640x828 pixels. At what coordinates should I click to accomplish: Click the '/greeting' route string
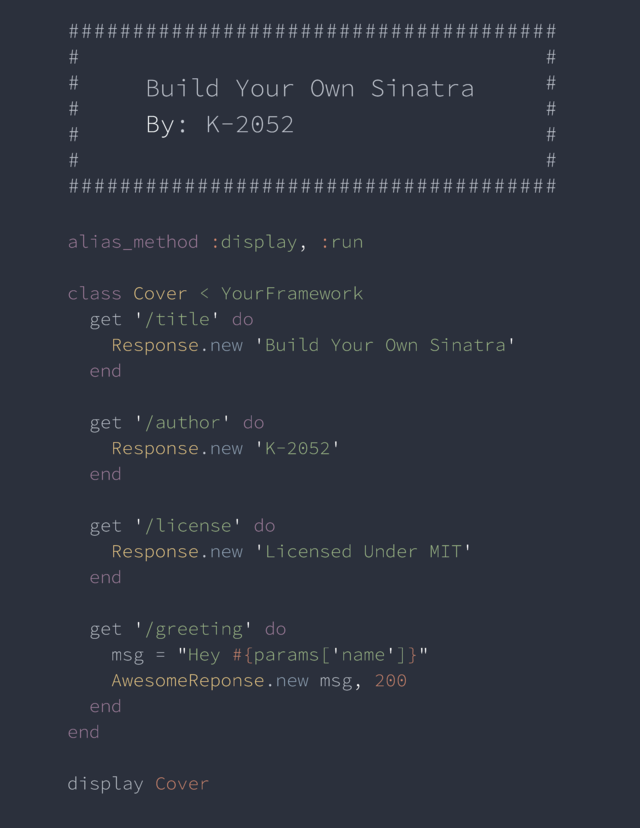193,629
